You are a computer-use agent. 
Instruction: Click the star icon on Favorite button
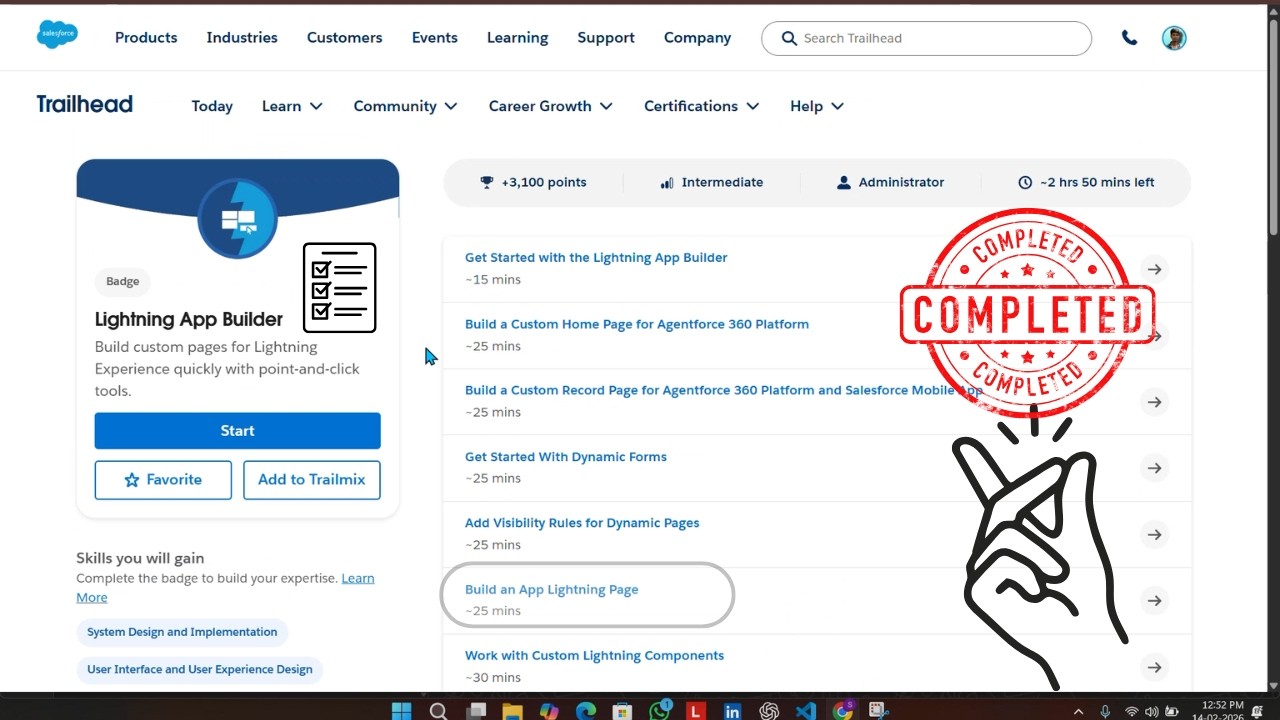tap(132, 480)
